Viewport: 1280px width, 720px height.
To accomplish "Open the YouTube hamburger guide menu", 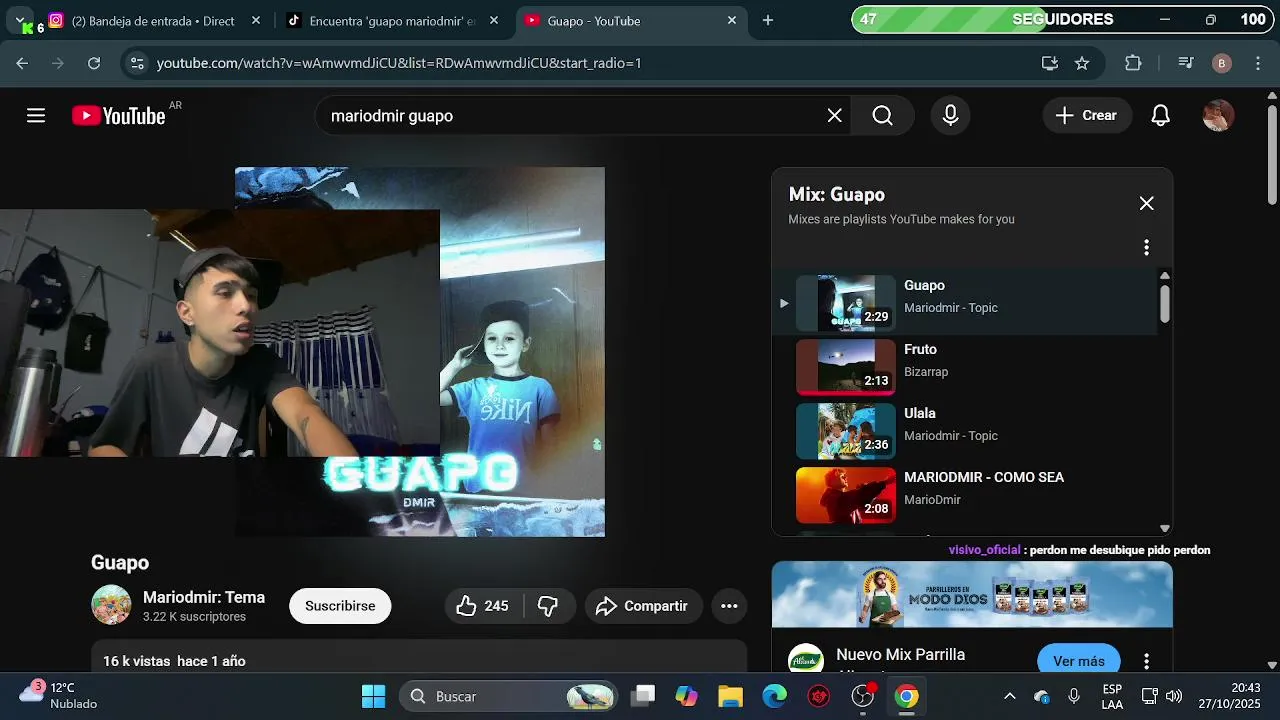I will point(36,116).
